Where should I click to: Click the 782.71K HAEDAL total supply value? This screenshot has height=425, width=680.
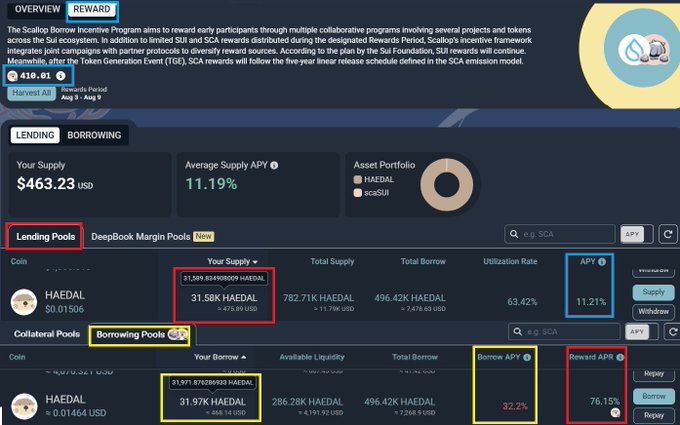pyautogui.click(x=318, y=298)
